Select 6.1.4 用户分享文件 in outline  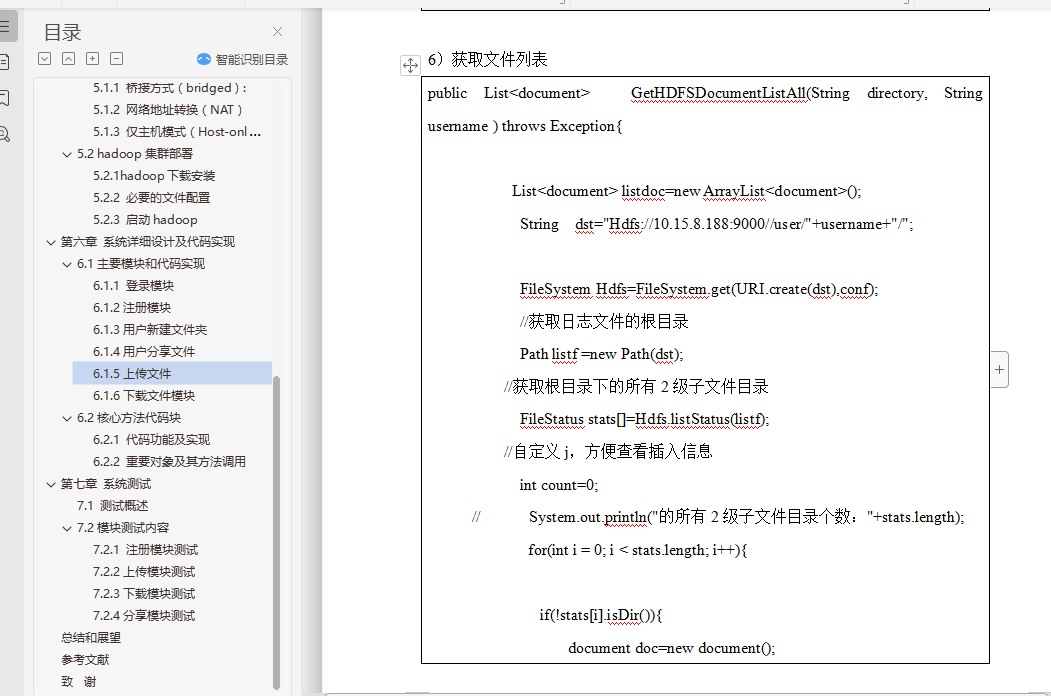(144, 351)
